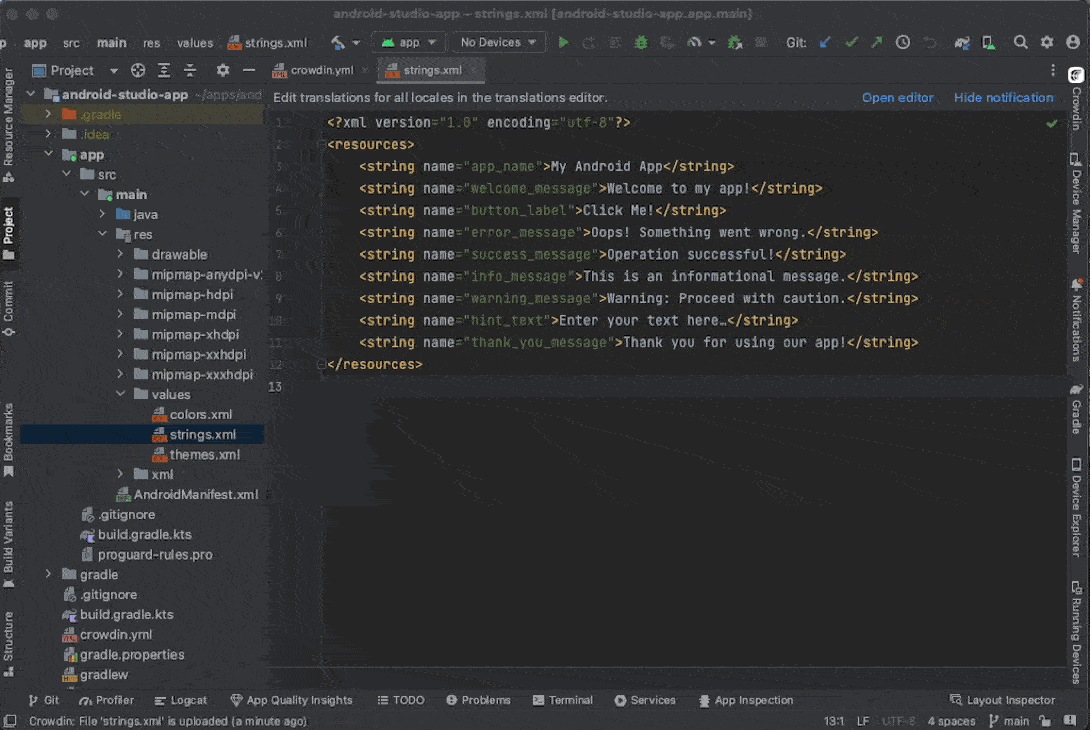The height and width of the screenshot is (730, 1090).
Task: Click the Open editor link
Action: click(897, 98)
